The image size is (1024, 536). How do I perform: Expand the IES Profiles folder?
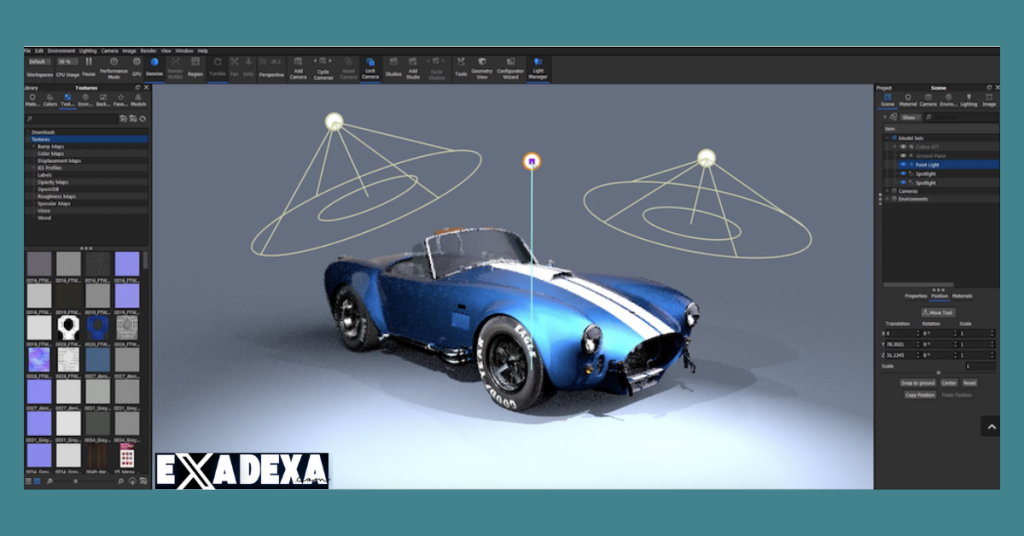click(x=34, y=168)
